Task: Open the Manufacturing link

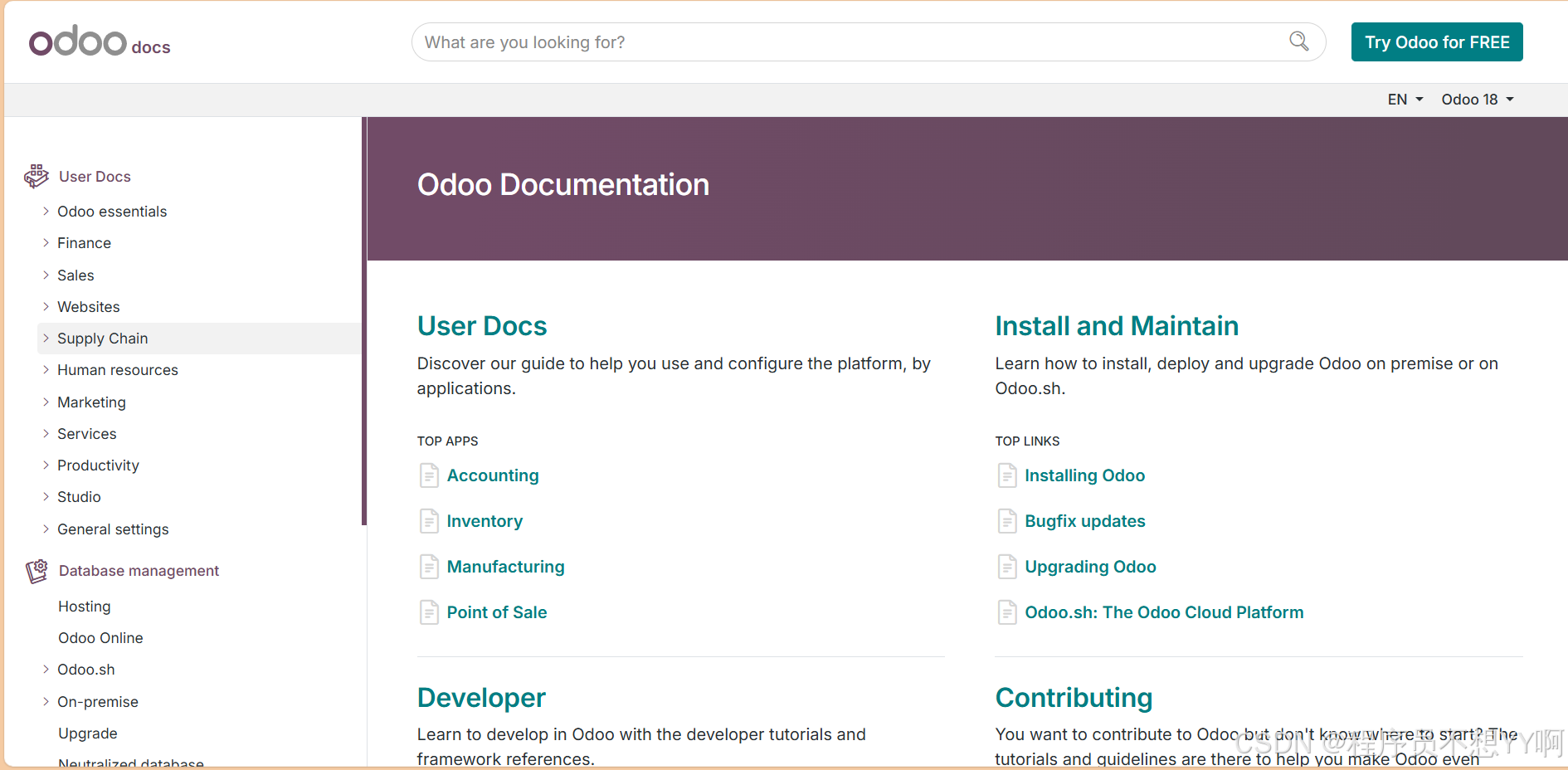Action: tap(505, 567)
